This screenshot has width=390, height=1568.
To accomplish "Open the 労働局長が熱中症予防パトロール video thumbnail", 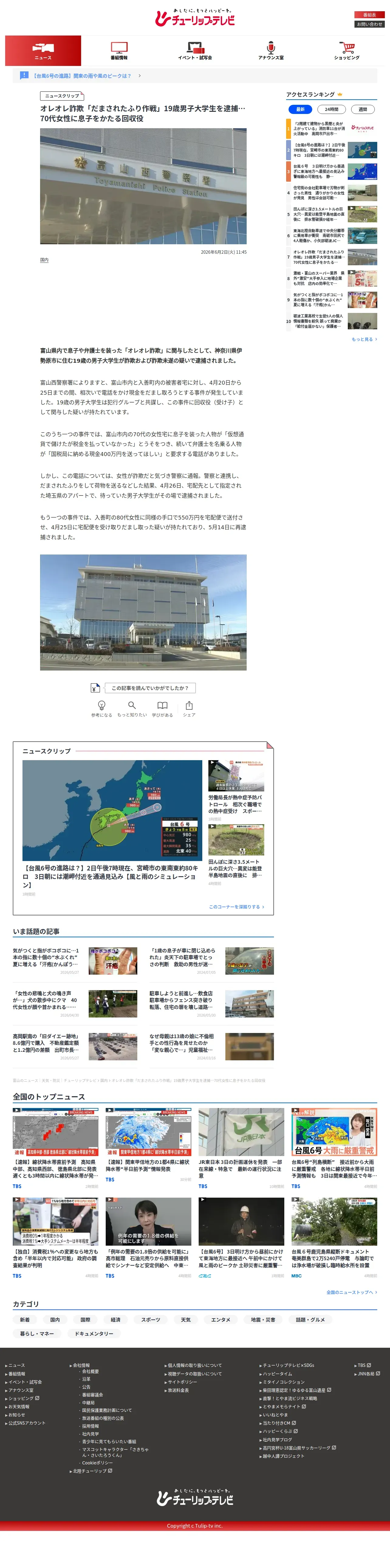I will (x=236, y=775).
